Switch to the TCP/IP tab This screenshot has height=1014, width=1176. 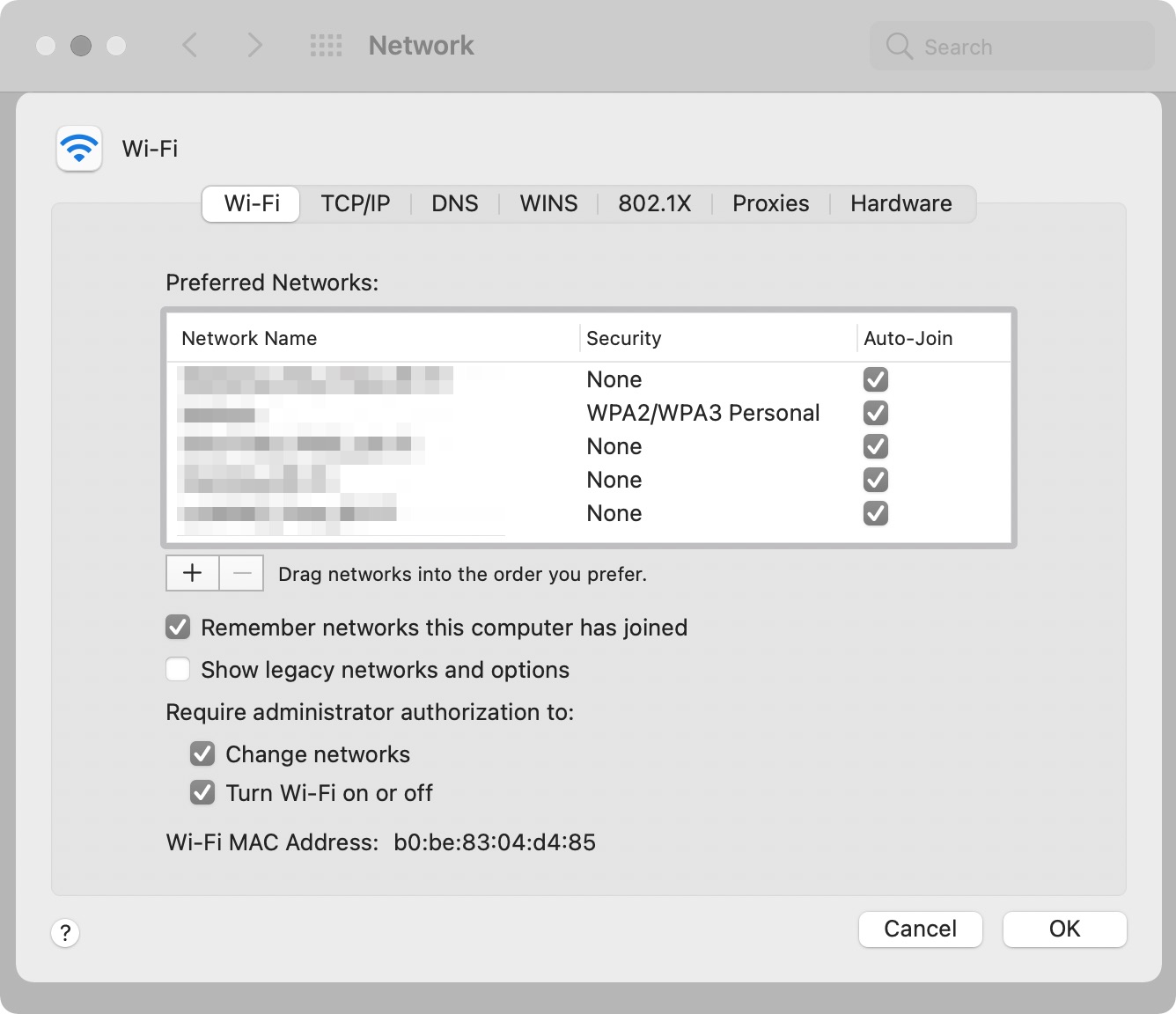(356, 204)
